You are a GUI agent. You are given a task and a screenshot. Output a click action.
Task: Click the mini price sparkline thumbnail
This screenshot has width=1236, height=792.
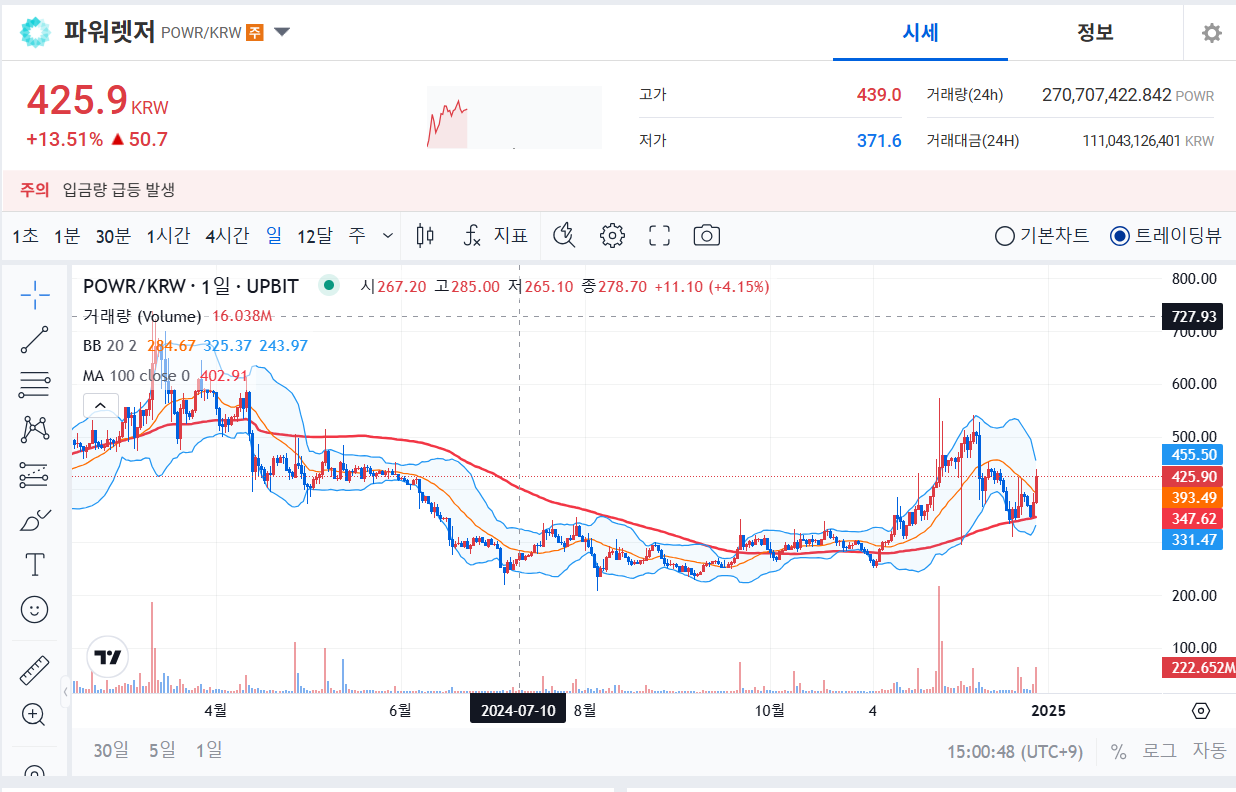514,118
